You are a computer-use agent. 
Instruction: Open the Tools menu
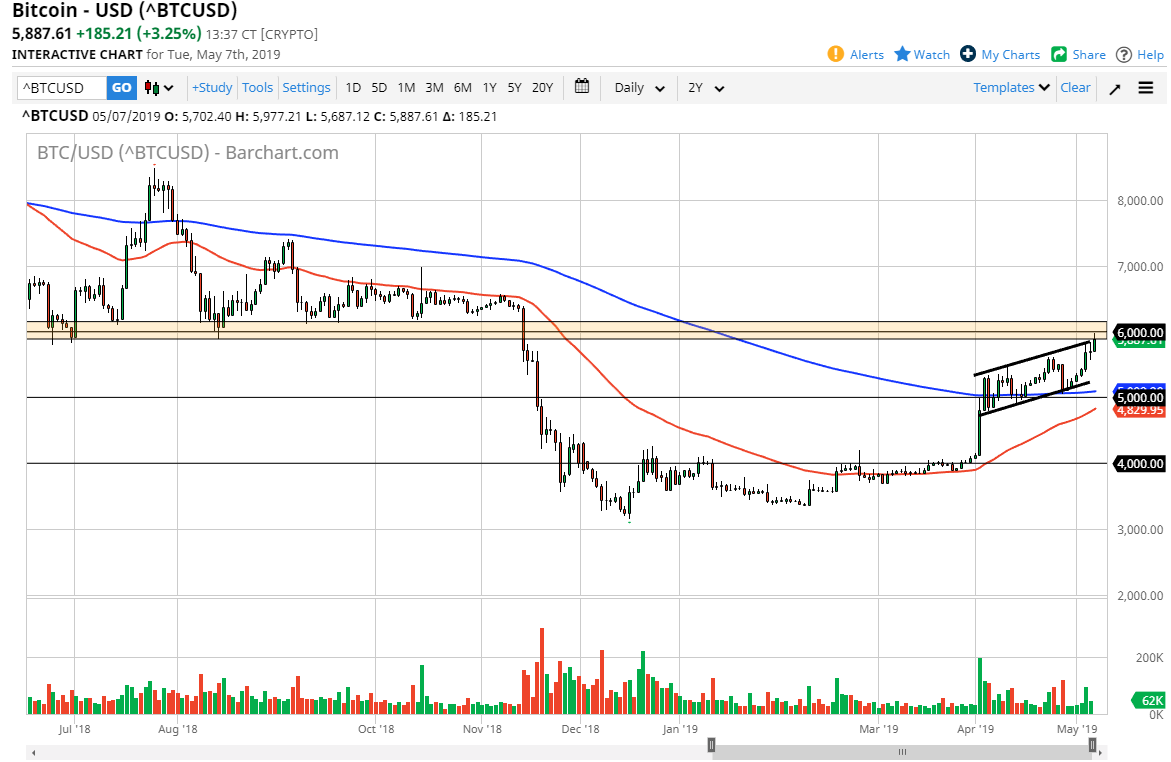pos(257,88)
